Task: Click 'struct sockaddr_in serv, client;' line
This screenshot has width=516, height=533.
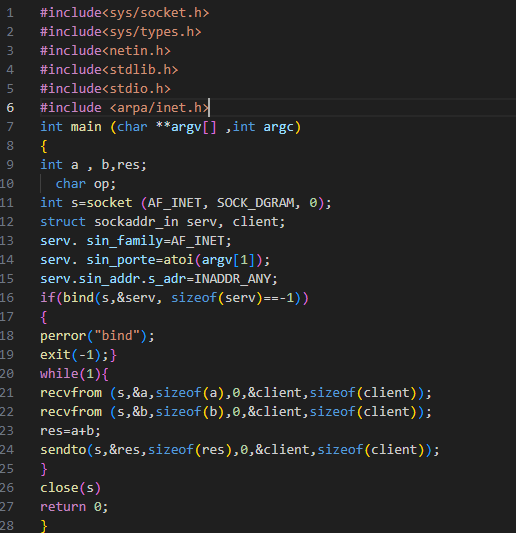Action: (162, 222)
